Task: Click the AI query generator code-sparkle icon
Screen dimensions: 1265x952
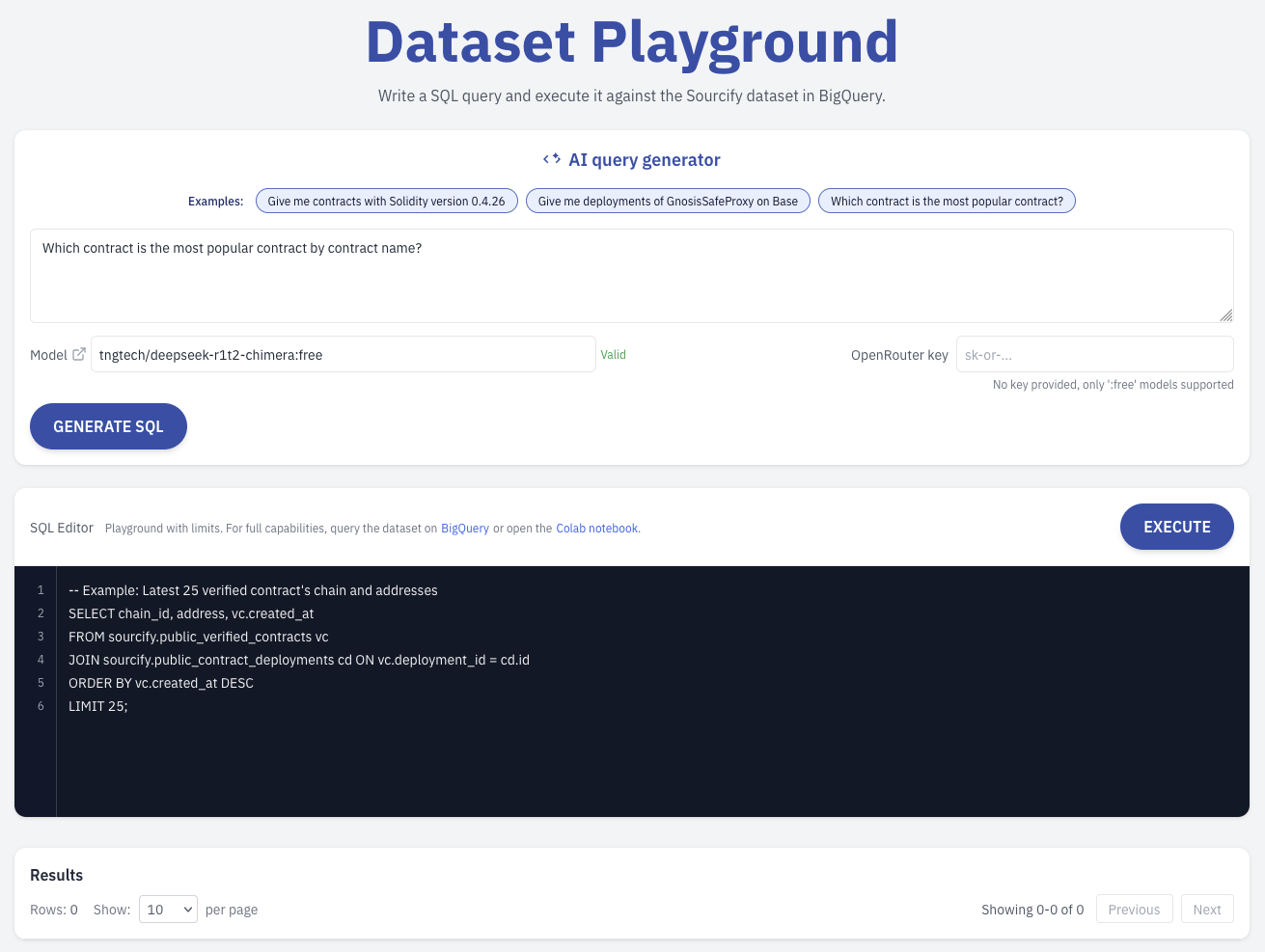Action: point(553,159)
